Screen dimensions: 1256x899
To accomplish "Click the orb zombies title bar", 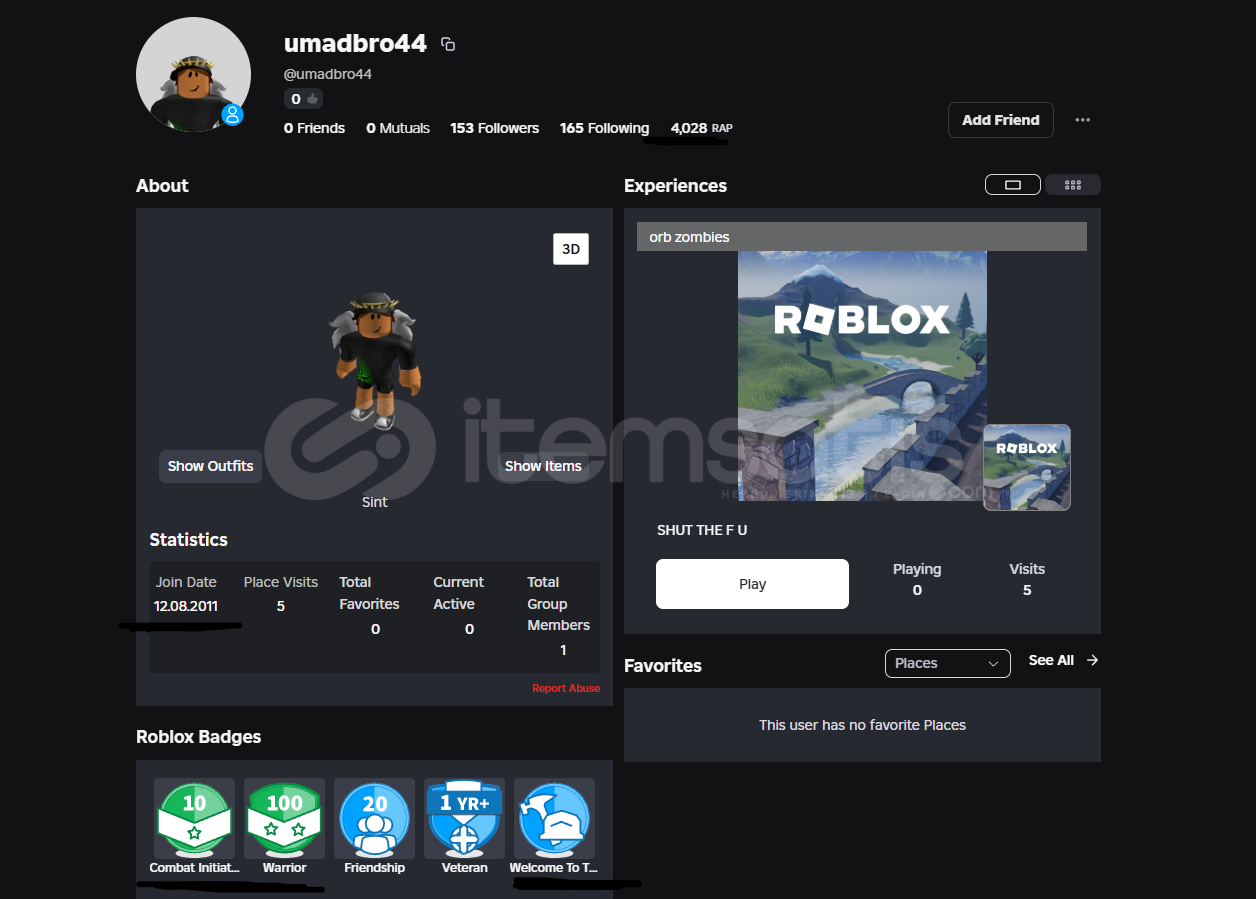I will 862,237.
